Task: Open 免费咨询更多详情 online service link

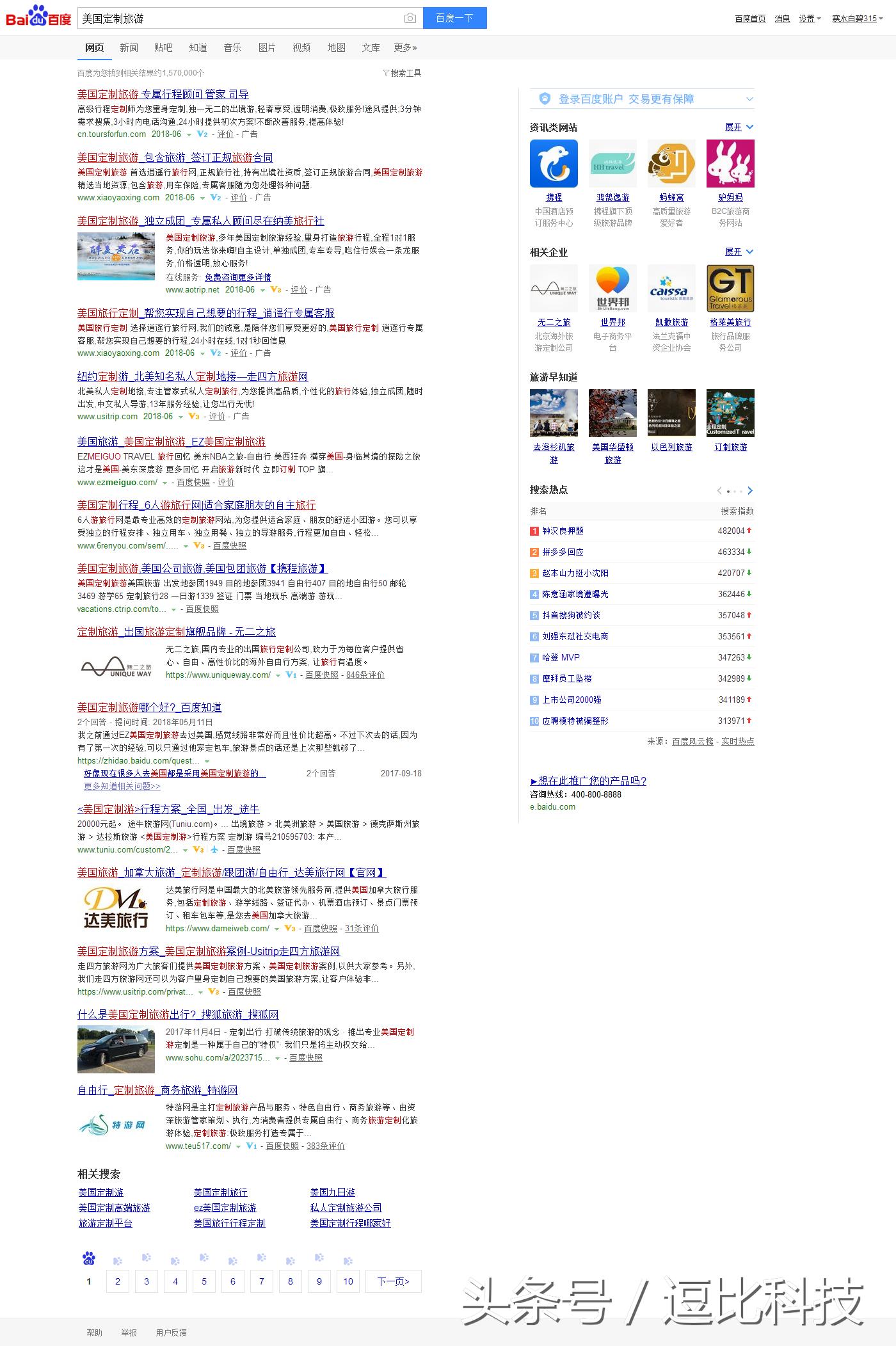Action: 238,278
